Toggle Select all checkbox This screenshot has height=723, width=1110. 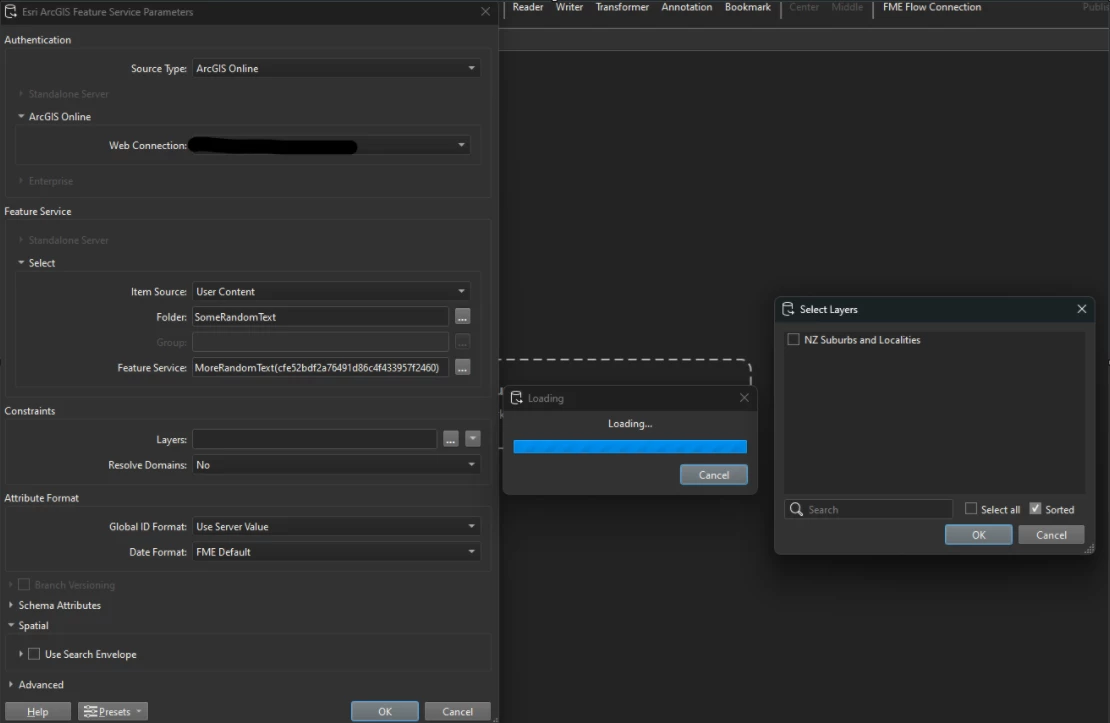pos(971,508)
